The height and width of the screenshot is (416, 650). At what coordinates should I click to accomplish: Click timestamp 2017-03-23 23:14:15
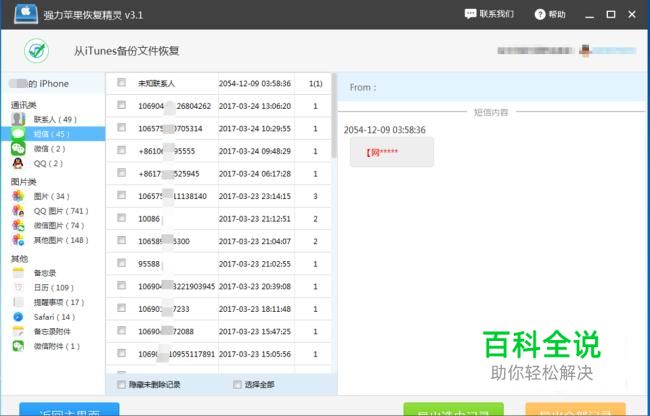point(255,196)
